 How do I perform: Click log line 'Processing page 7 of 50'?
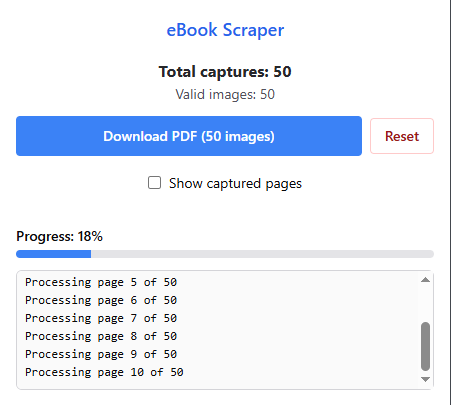click(x=101, y=318)
